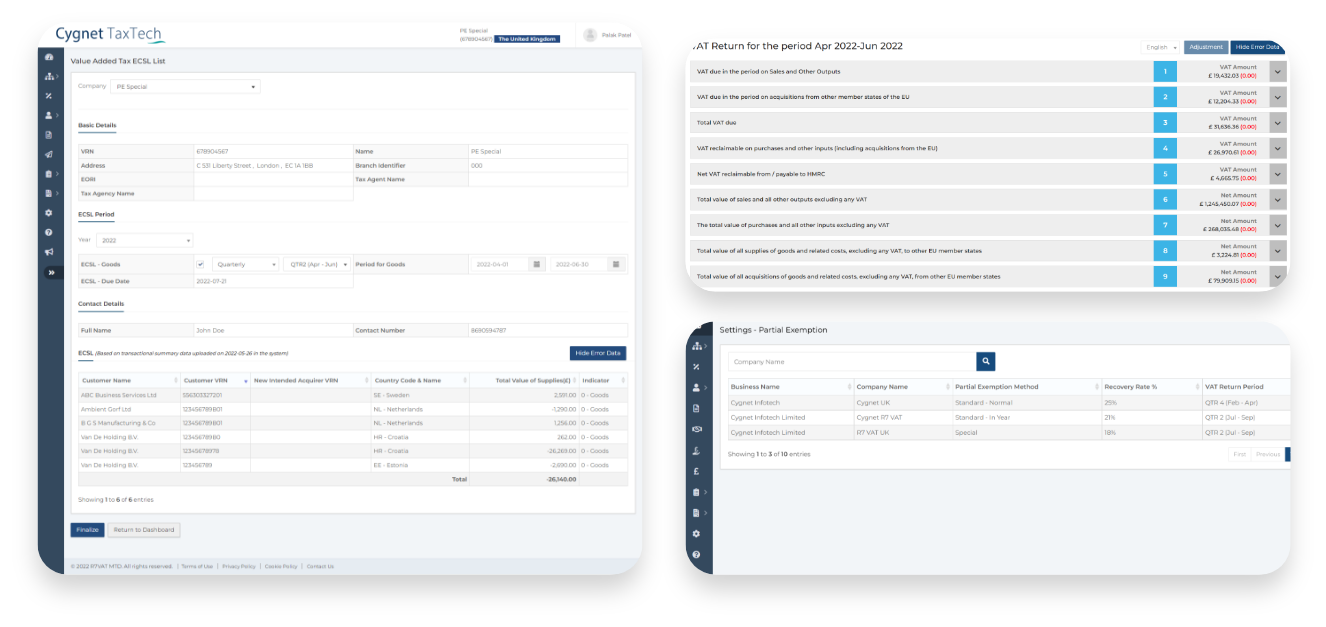Image resolution: width=1326 pixels, height=627 pixels.
Task: Open the paper plane icon in ECSL sidebar
Action: (49, 154)
